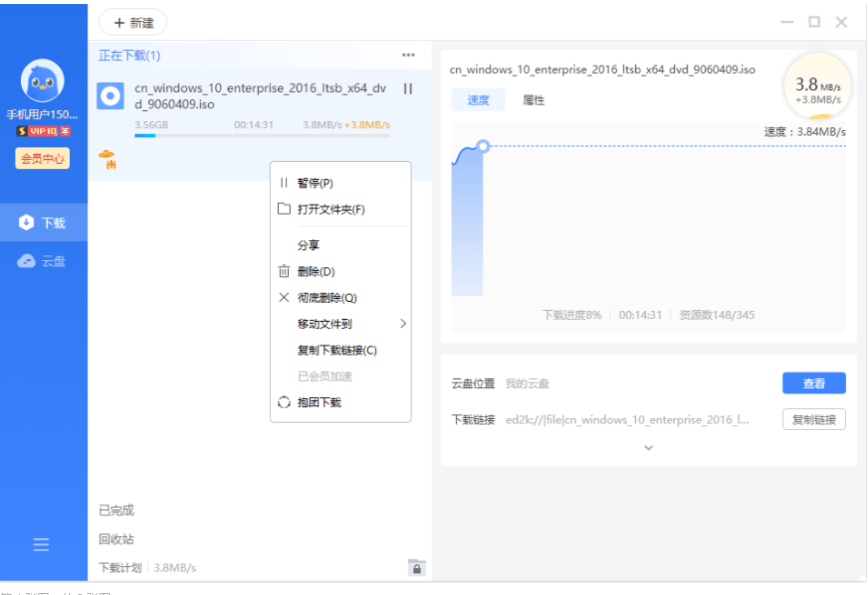Click the ISO filename title in details panel
The width and height of the screenshot is (868, 595).
click(x=602, y=70)
